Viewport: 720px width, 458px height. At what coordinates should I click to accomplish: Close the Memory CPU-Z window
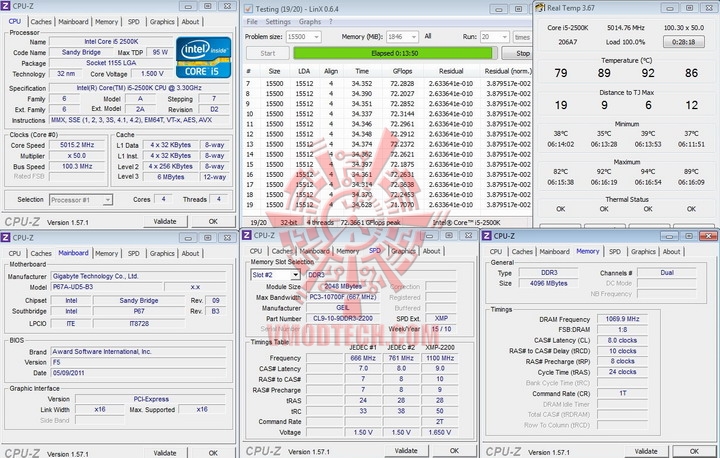tap(708, 236)
